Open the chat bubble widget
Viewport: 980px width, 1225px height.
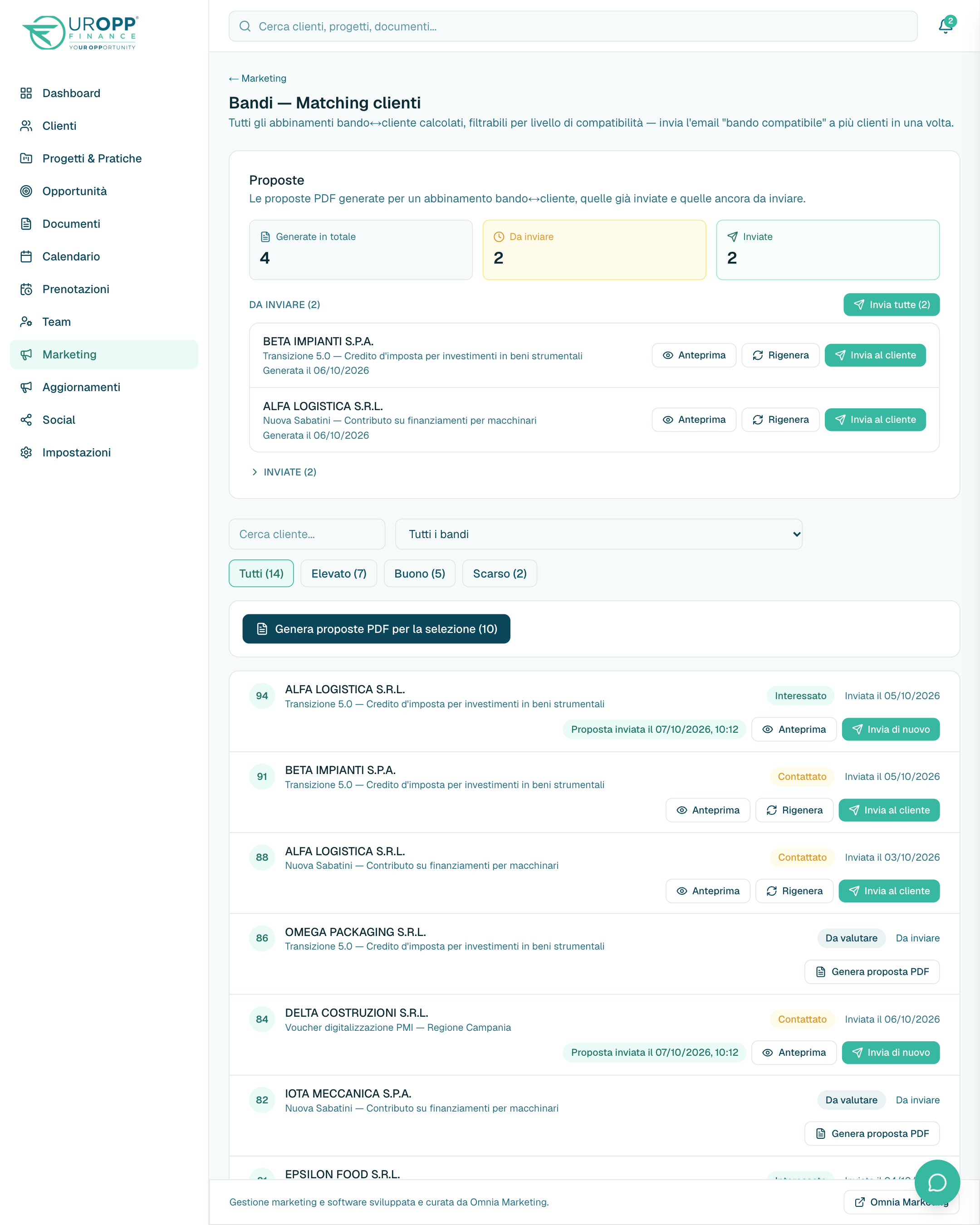coord(937,1183)
